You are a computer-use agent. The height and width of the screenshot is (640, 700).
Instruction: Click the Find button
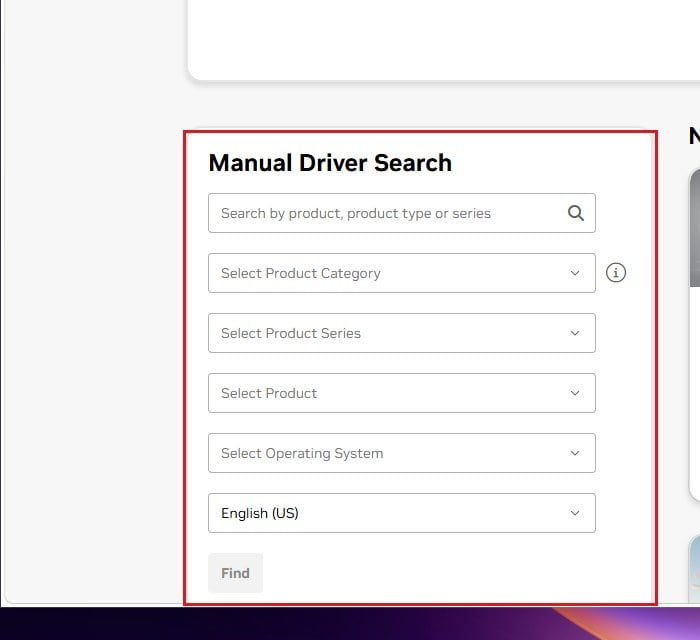[235, 573]
